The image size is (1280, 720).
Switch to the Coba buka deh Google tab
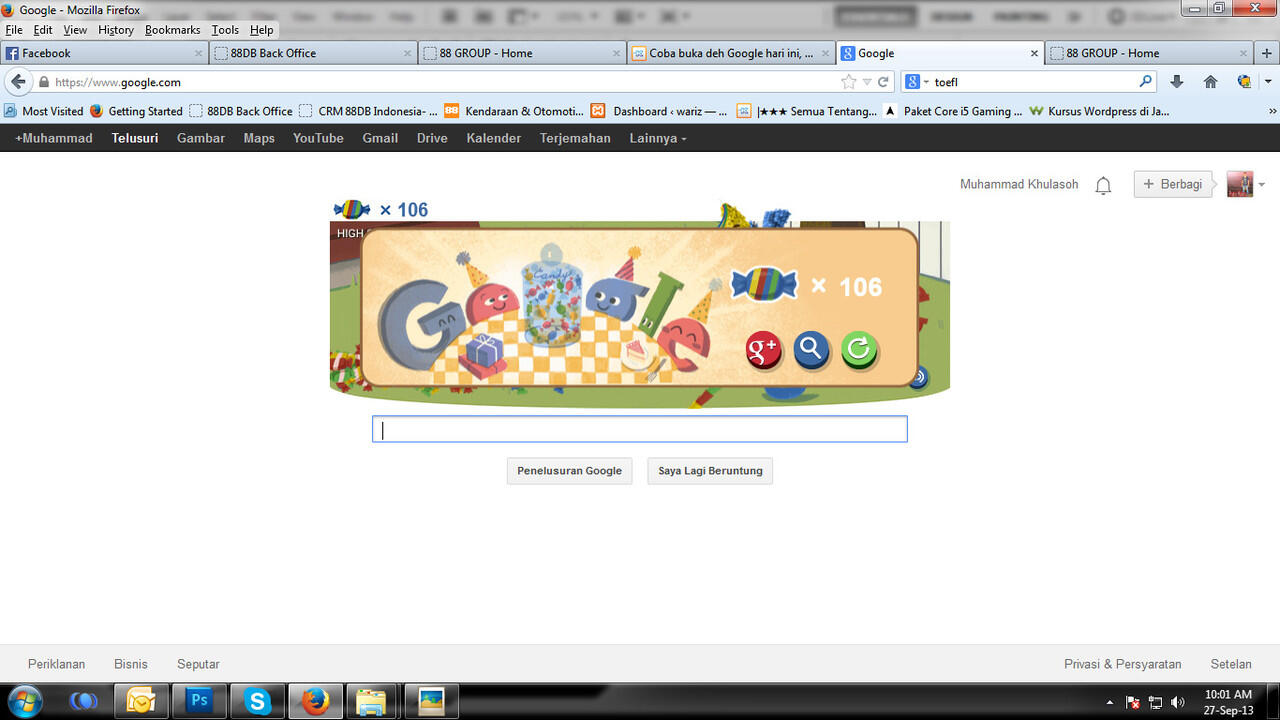(731, 53)
